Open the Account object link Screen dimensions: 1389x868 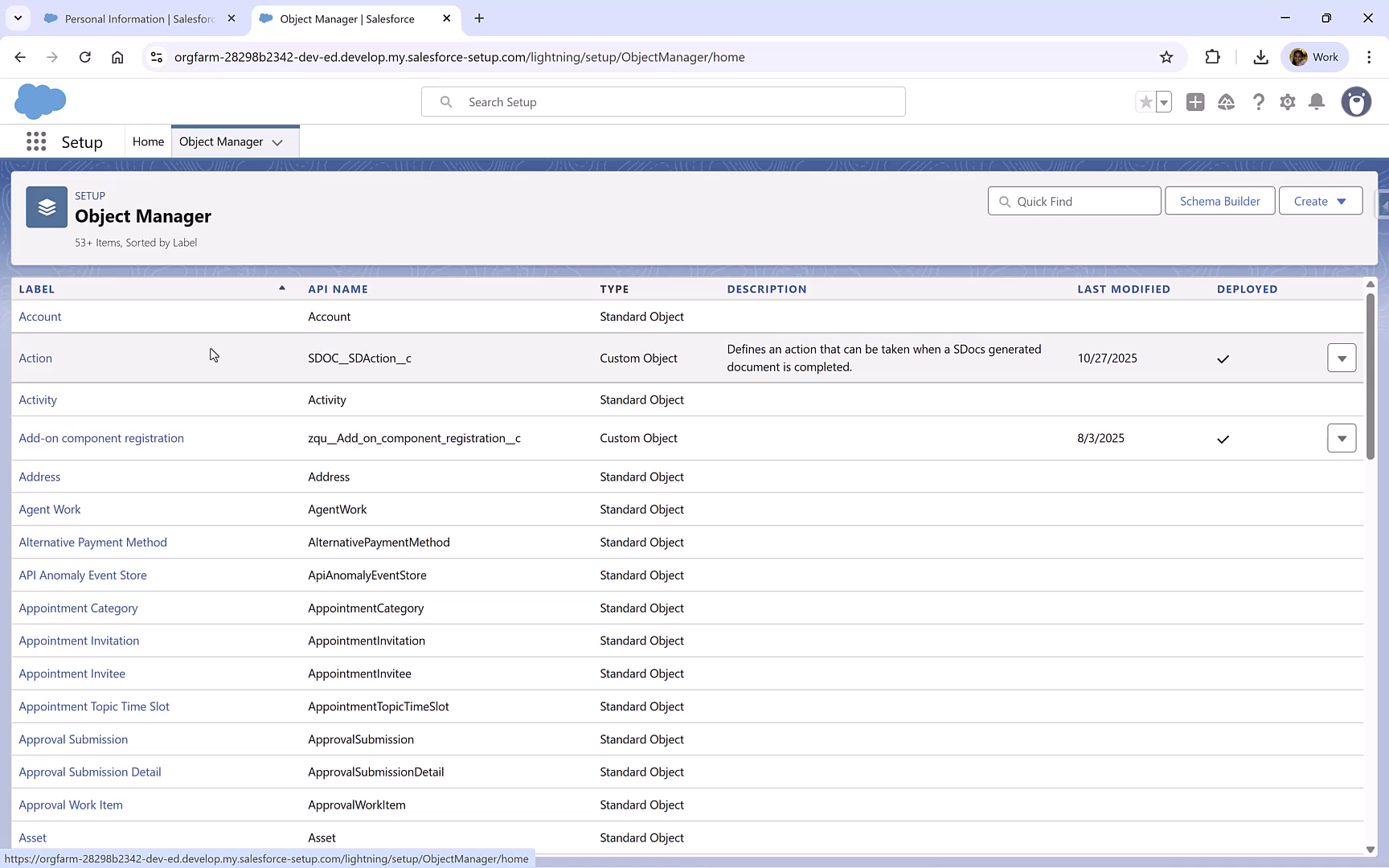point(40,316)
